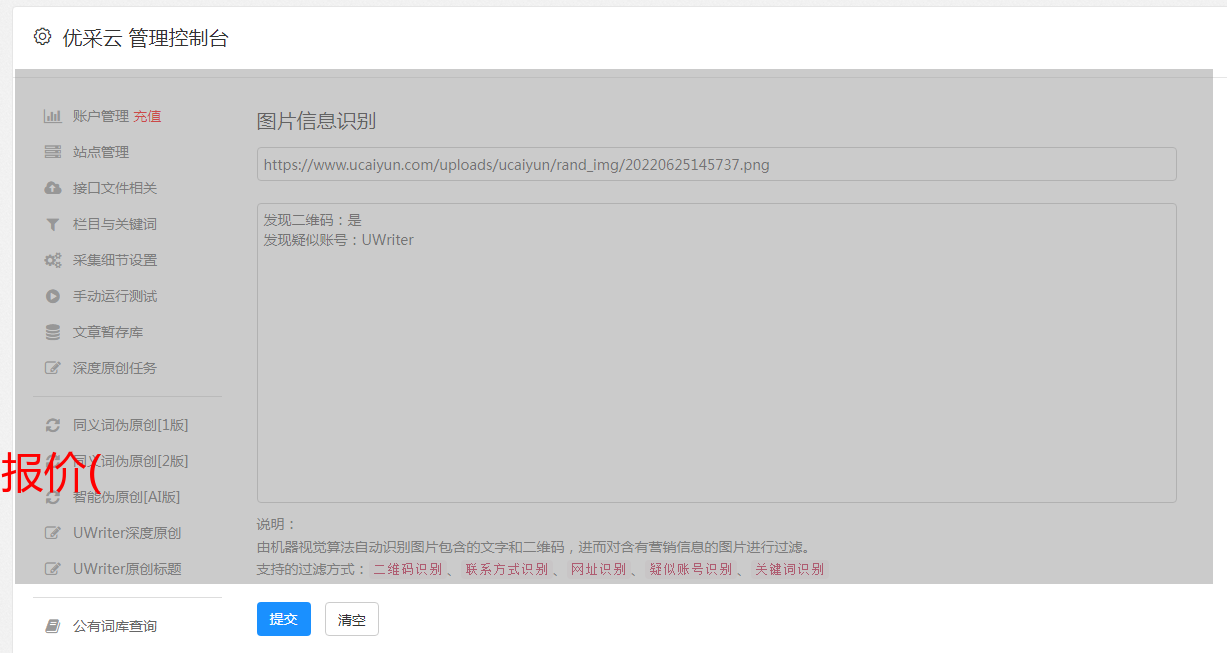Open UWriter深度原创 menu item

(126, 533)
